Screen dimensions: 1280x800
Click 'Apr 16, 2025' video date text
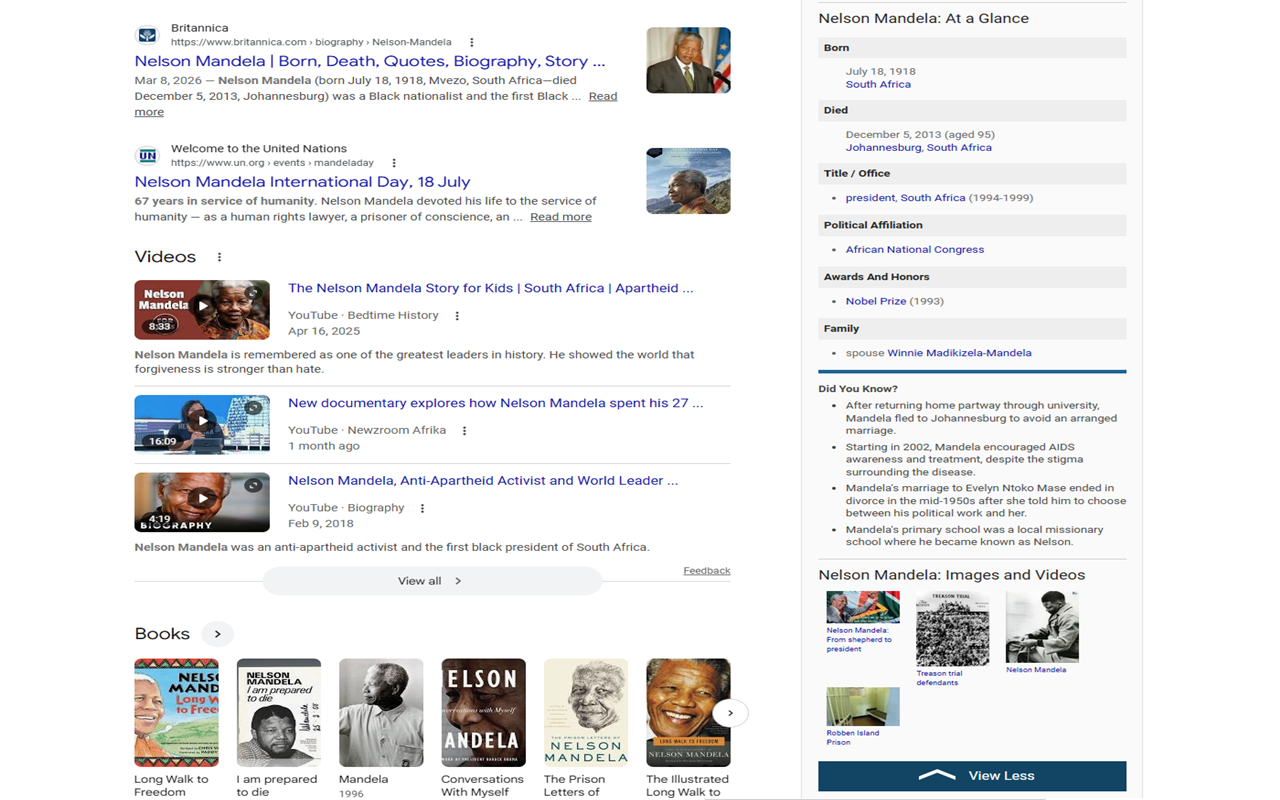tap(323, 331)
